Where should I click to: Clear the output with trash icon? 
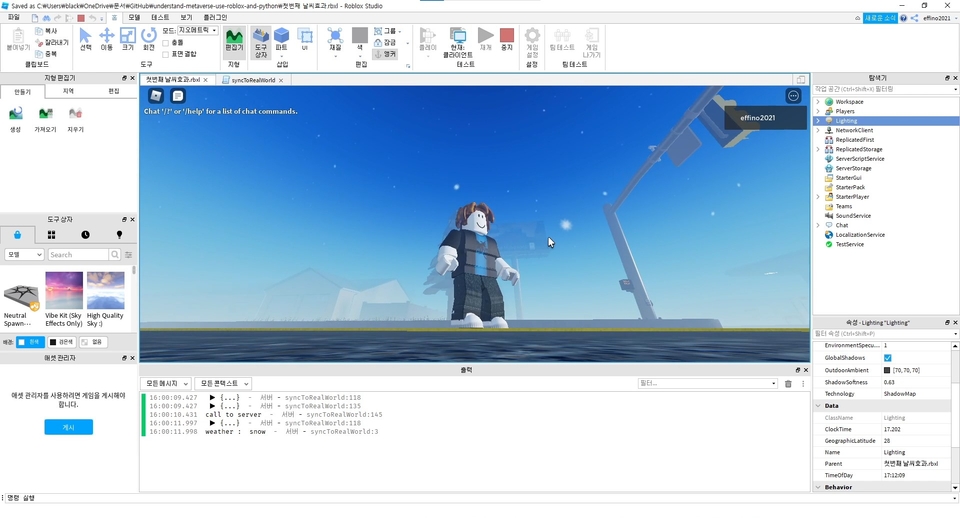tap(788, 383)
